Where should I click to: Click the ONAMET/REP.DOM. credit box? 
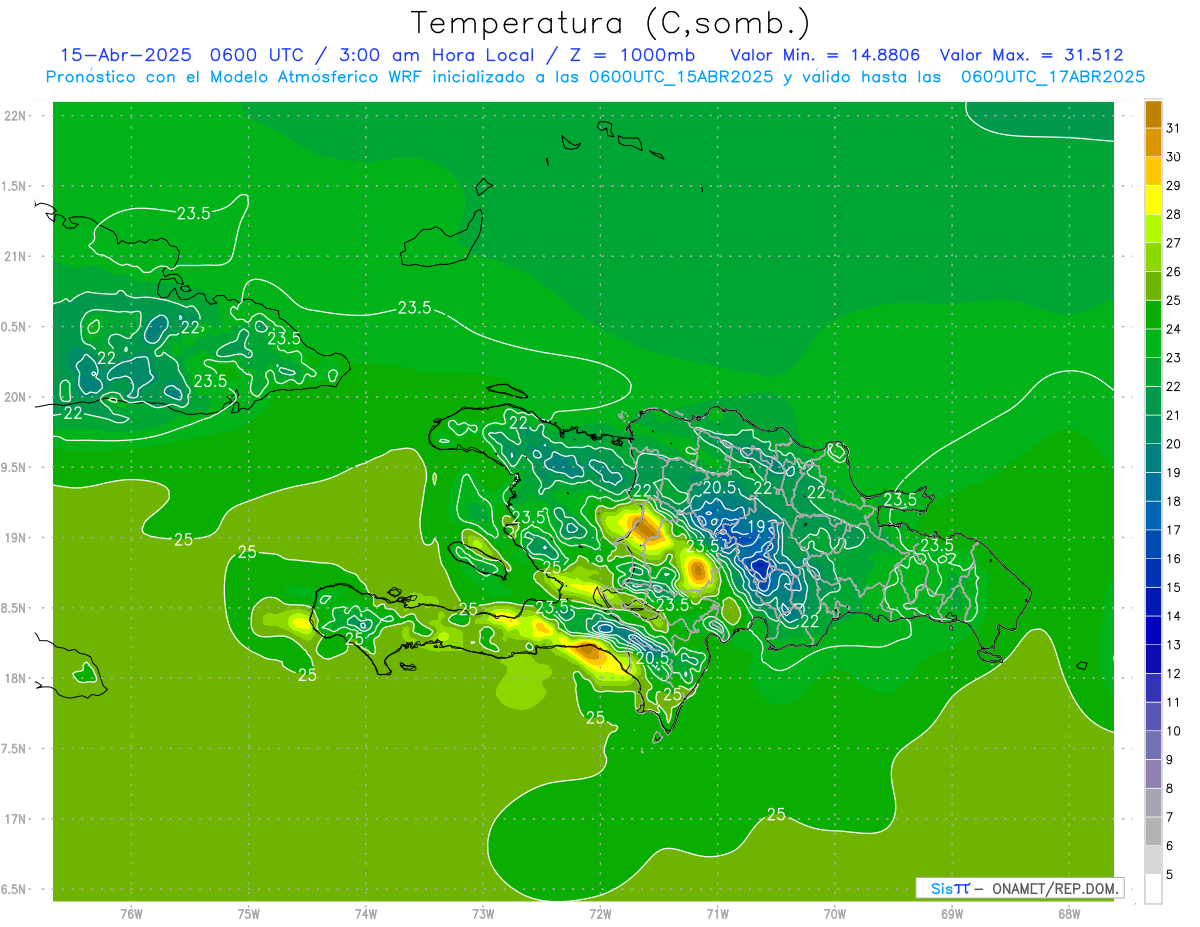coord(1019,888)
